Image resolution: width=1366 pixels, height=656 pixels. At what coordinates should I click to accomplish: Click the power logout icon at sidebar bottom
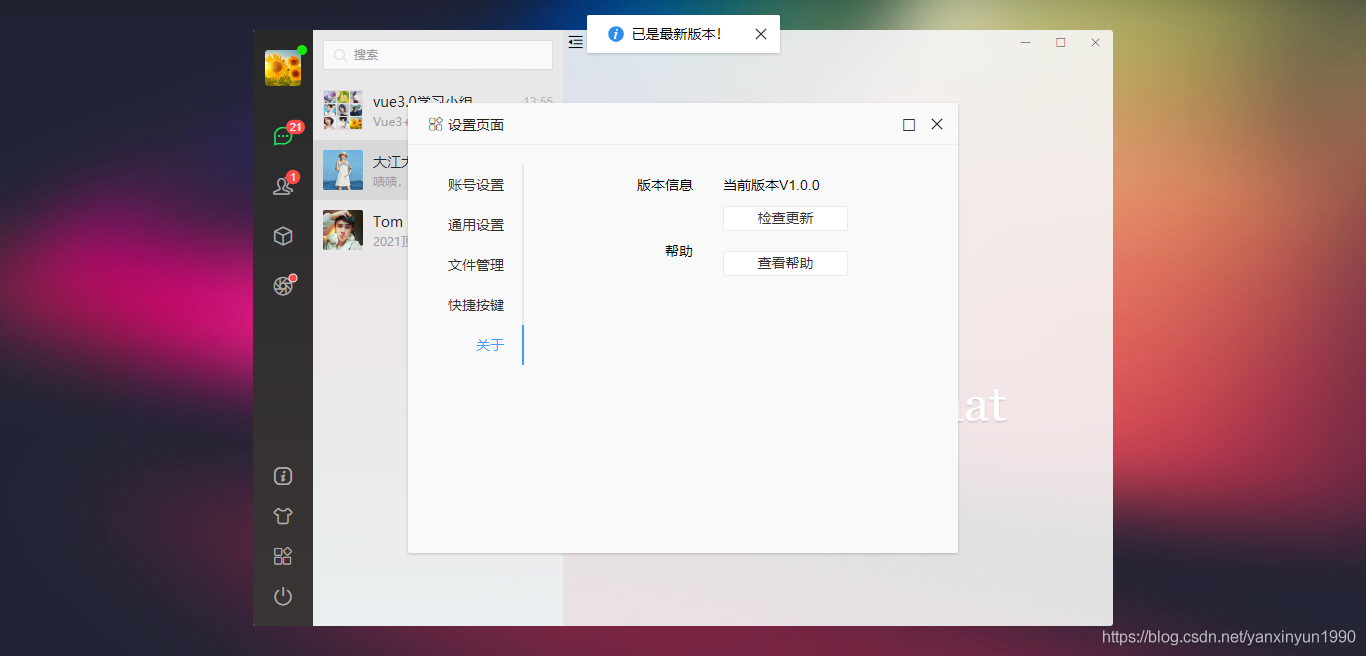(283, 596)
